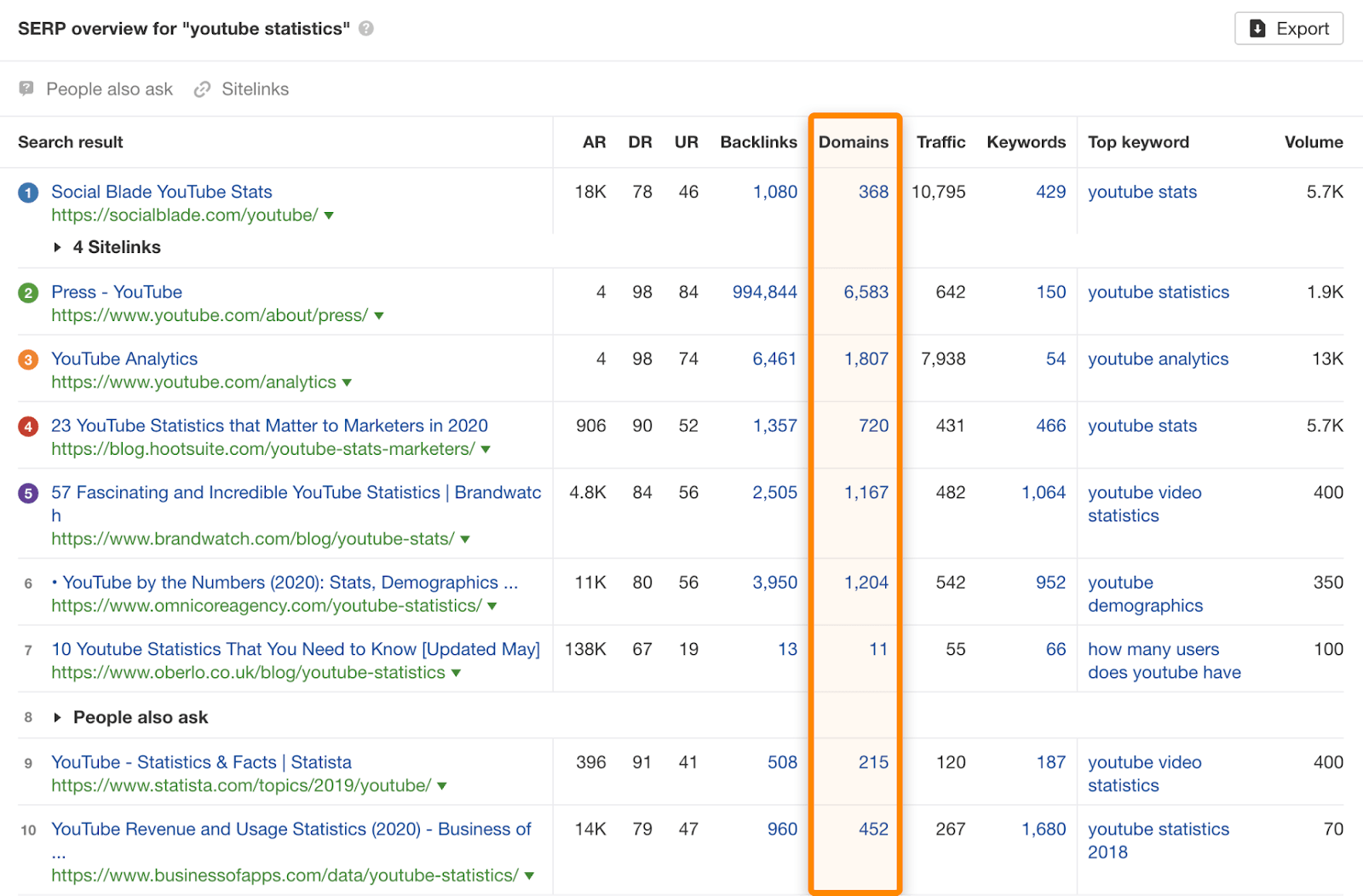This screenshot has height=896, width=1363.
Task: Click the Export button
Action: [x=1288, y=27]
